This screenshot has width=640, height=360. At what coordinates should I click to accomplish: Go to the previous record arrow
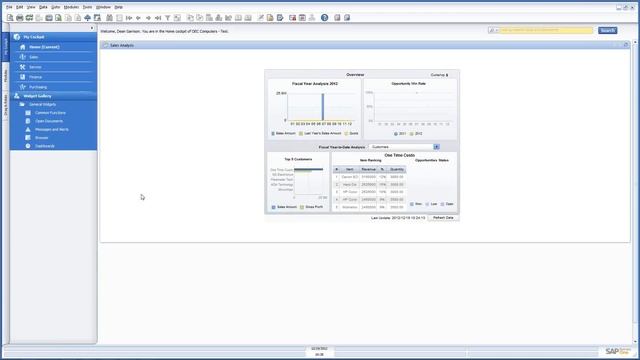point(138,18)
